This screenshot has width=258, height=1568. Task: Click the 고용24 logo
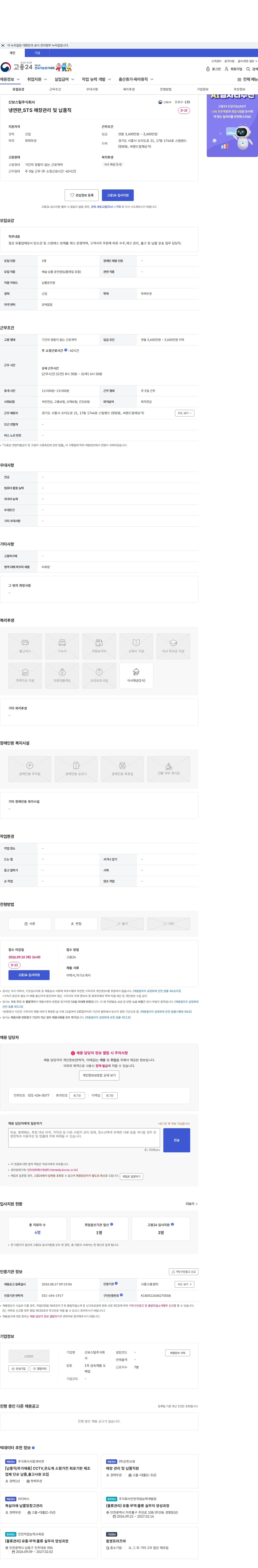coord(16,67)
